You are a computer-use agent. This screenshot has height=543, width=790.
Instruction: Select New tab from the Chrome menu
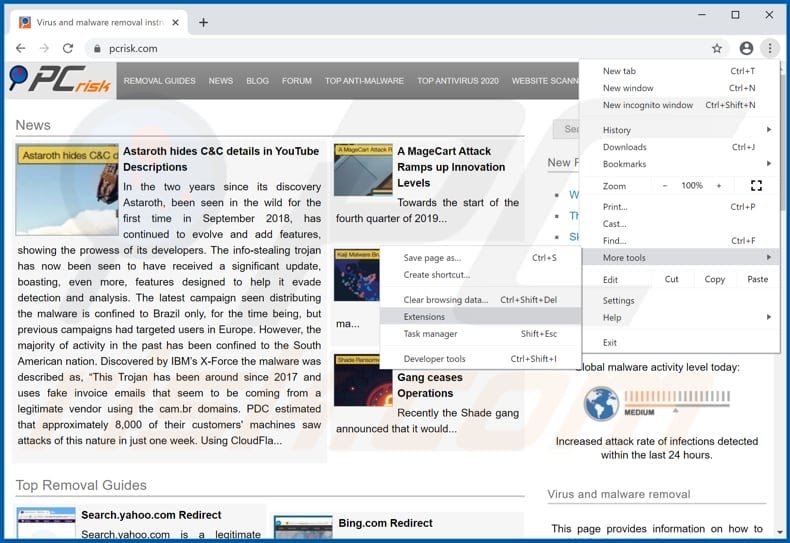pos(680,71)
